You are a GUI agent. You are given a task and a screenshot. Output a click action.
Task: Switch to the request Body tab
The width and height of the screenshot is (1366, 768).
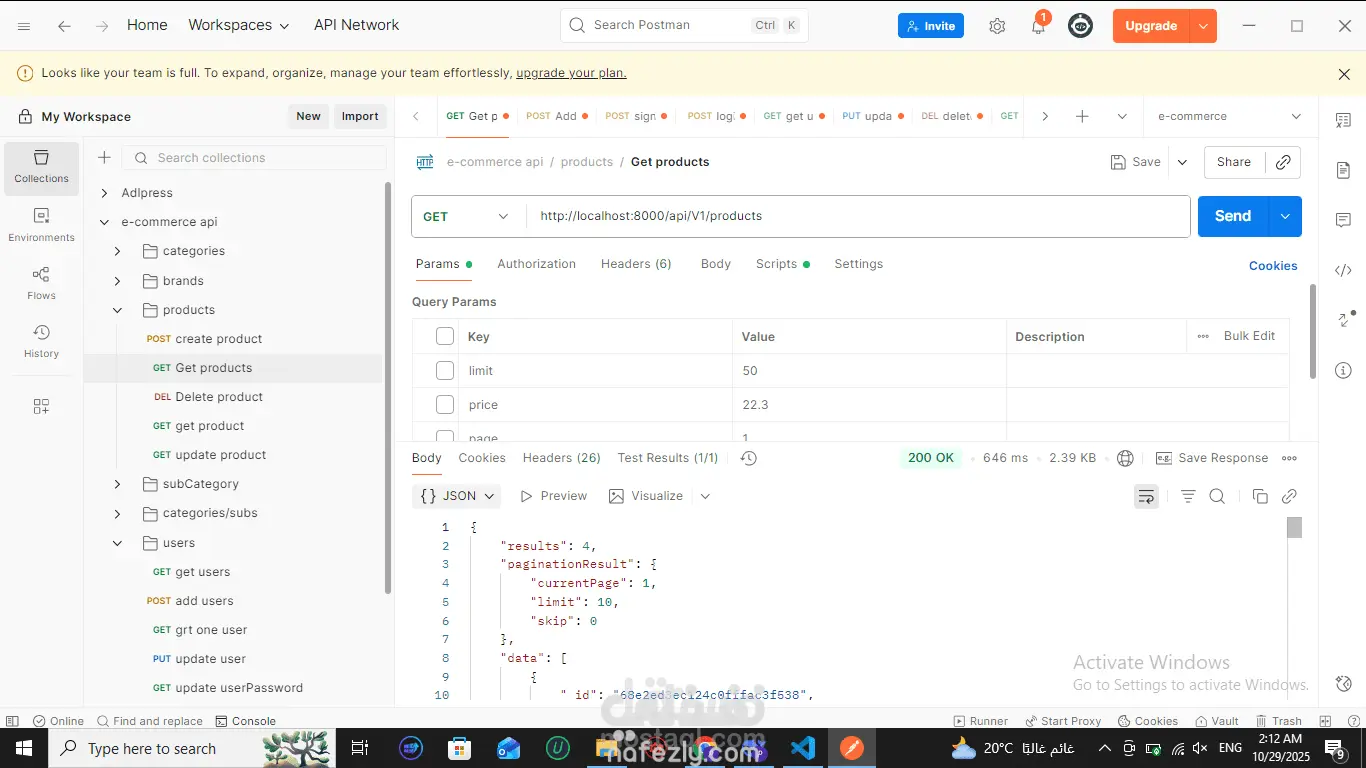(x=716, y=264)
